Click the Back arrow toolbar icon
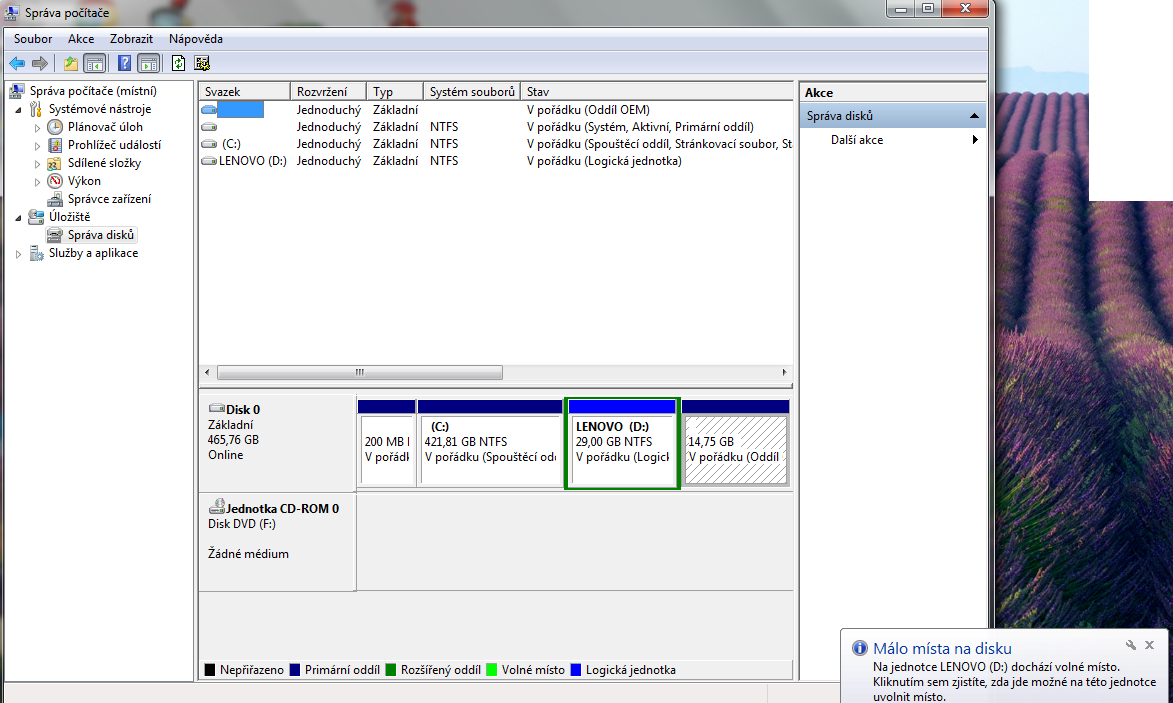Viewport: 1173px width, 703px height. coord(16,64)
